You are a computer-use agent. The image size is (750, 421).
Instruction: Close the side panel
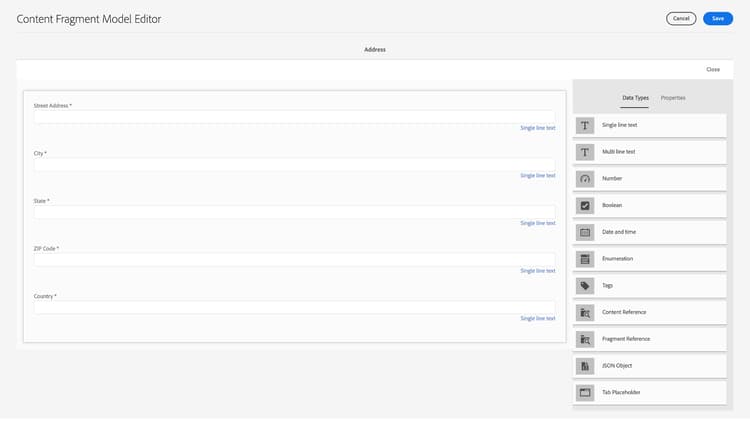click(713, 69)
